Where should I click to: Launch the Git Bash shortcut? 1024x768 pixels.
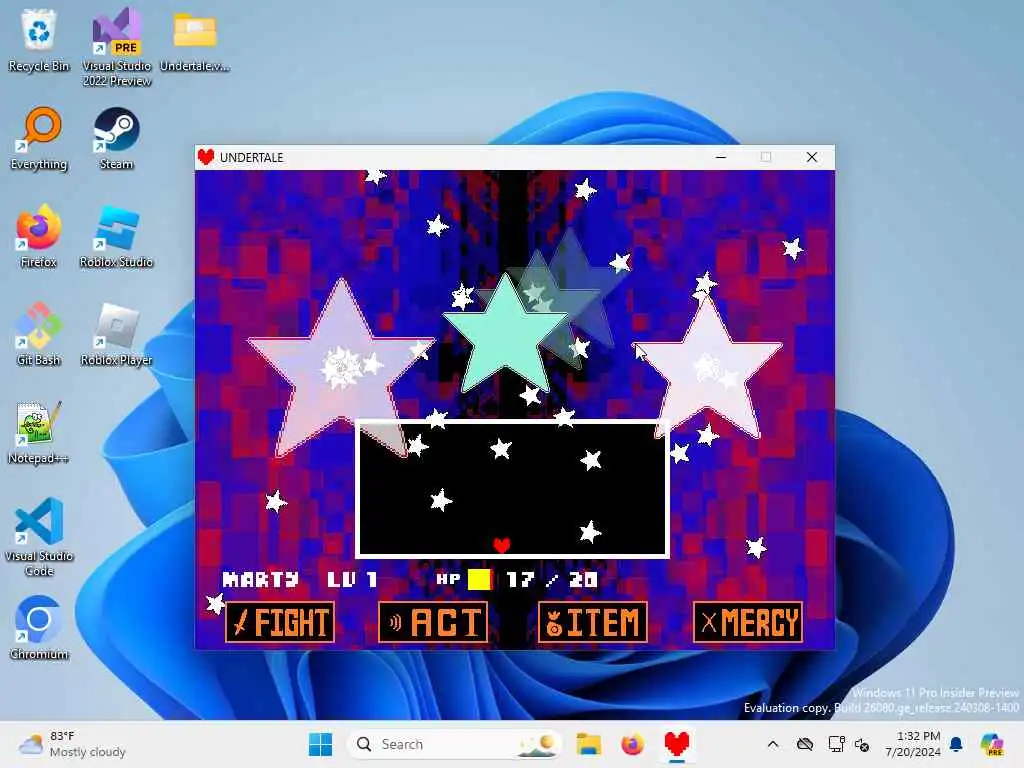[x=39, y=334]
